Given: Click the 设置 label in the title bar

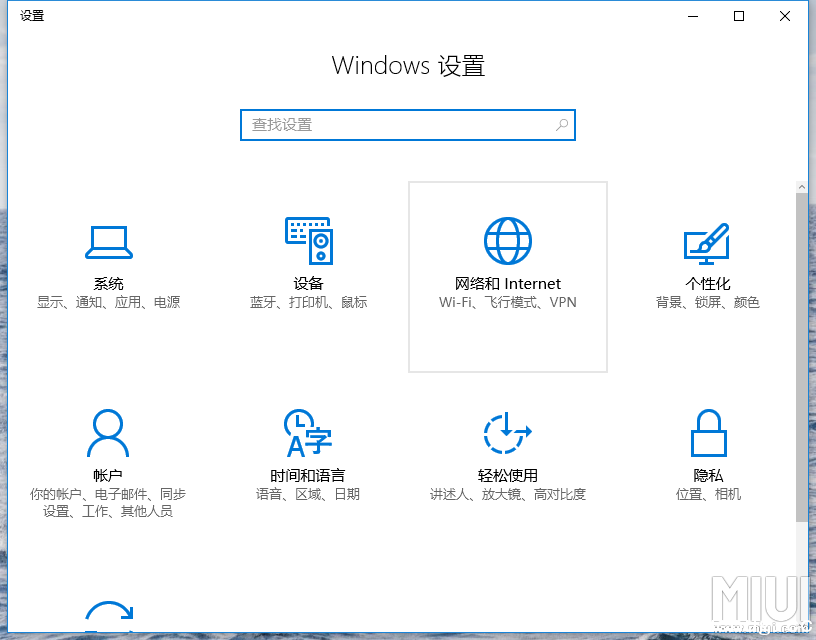Looking at the screenshot, I should 30,15.
